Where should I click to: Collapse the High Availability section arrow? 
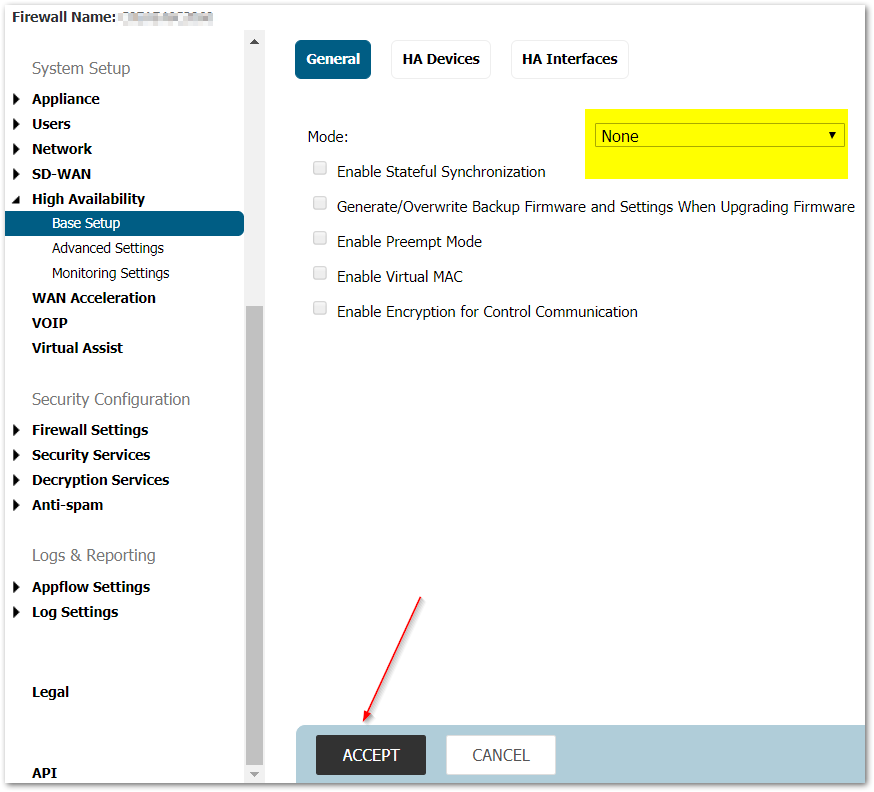point(16,199)
